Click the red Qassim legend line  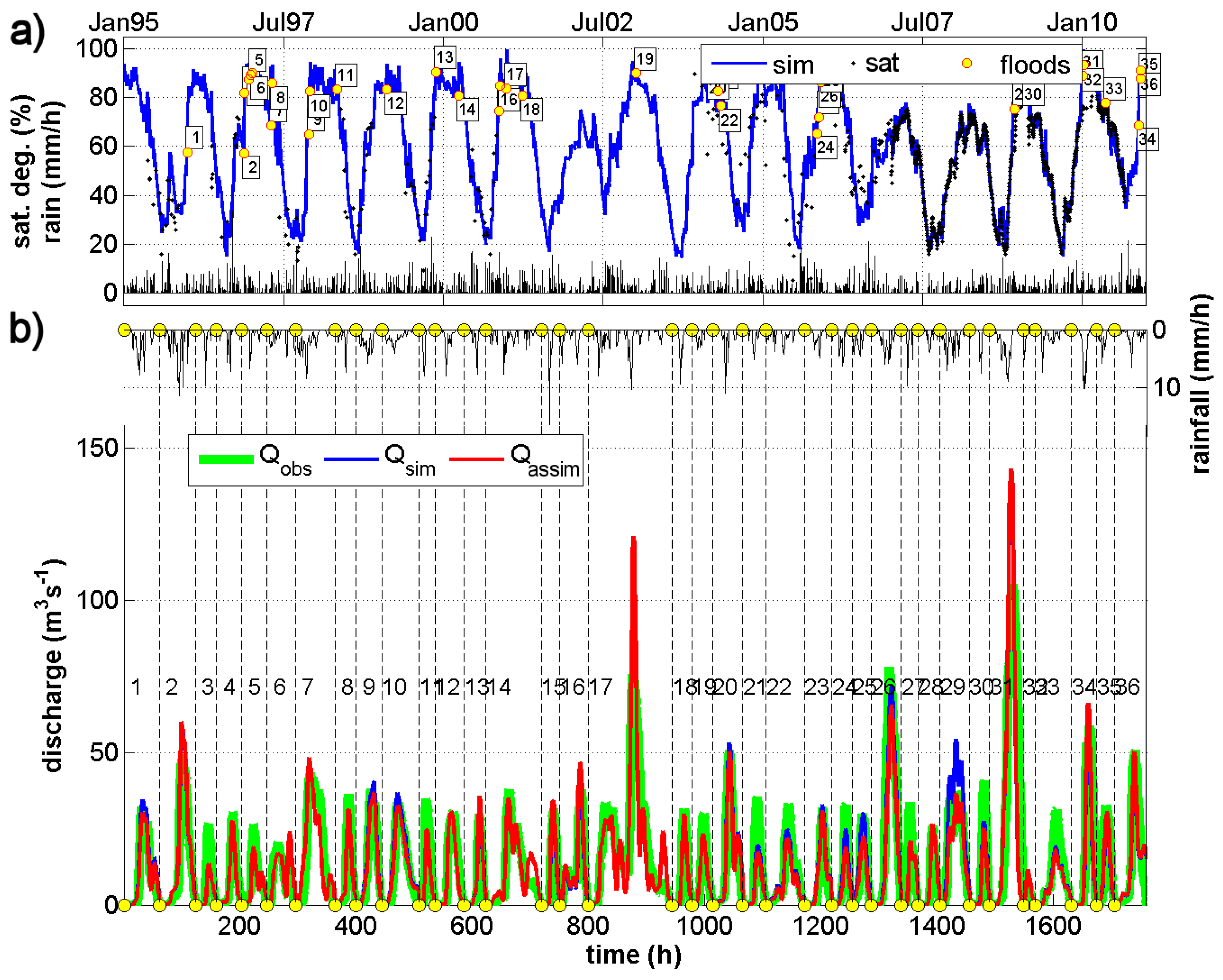click(x=476, y=460)
